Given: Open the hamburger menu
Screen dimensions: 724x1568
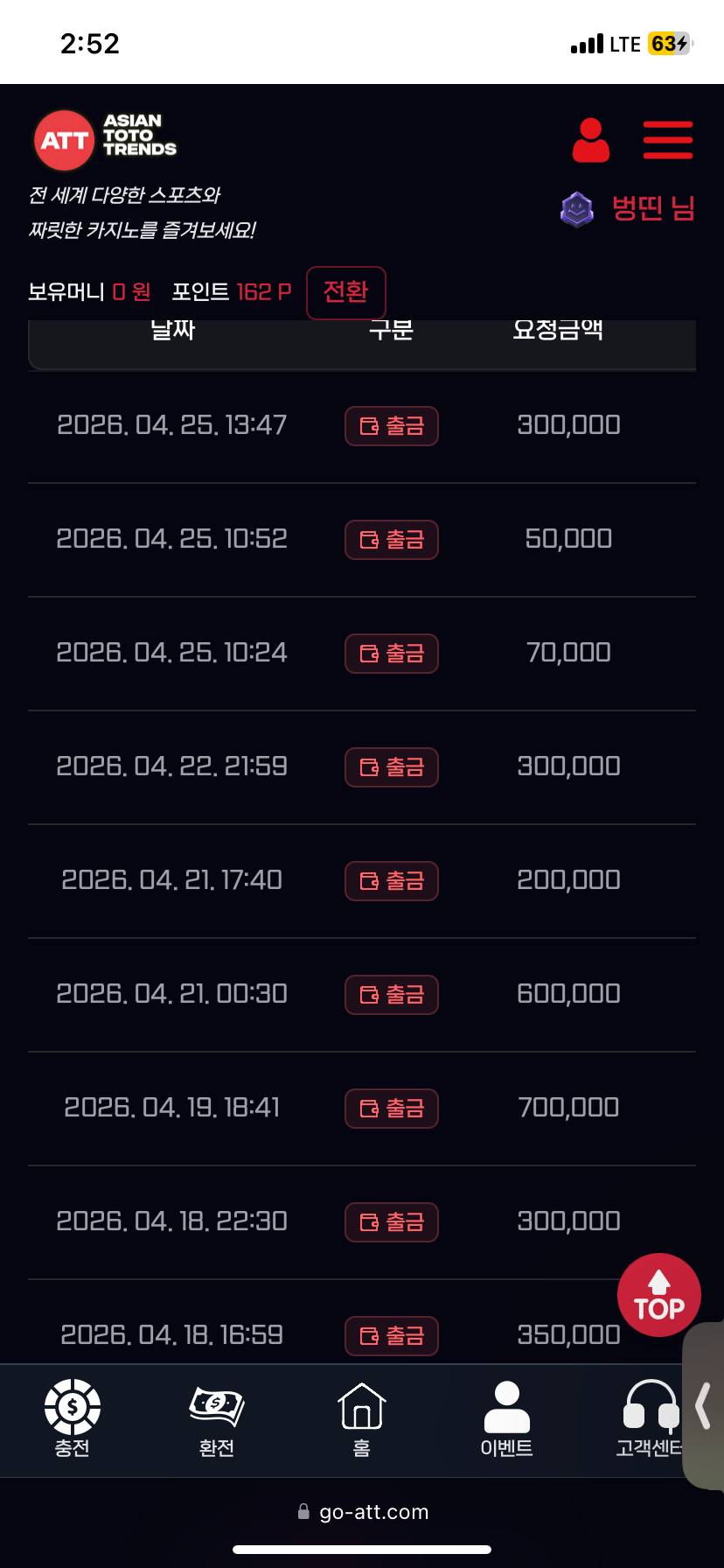Looking at the screenshot, I should tap(667, 140).
